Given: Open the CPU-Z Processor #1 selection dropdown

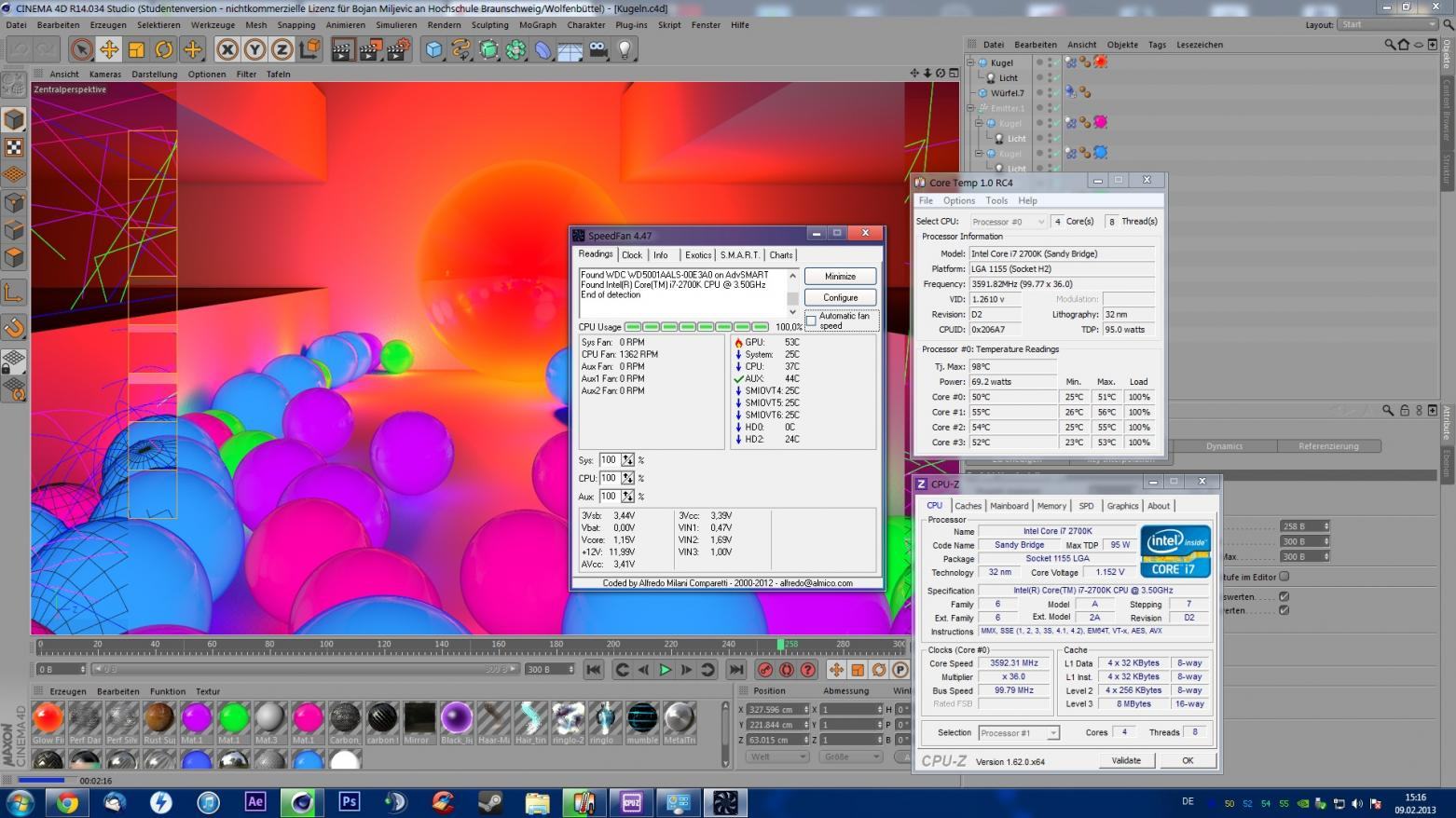Looking at the screenshot, I should click(x=1019, y=733).
